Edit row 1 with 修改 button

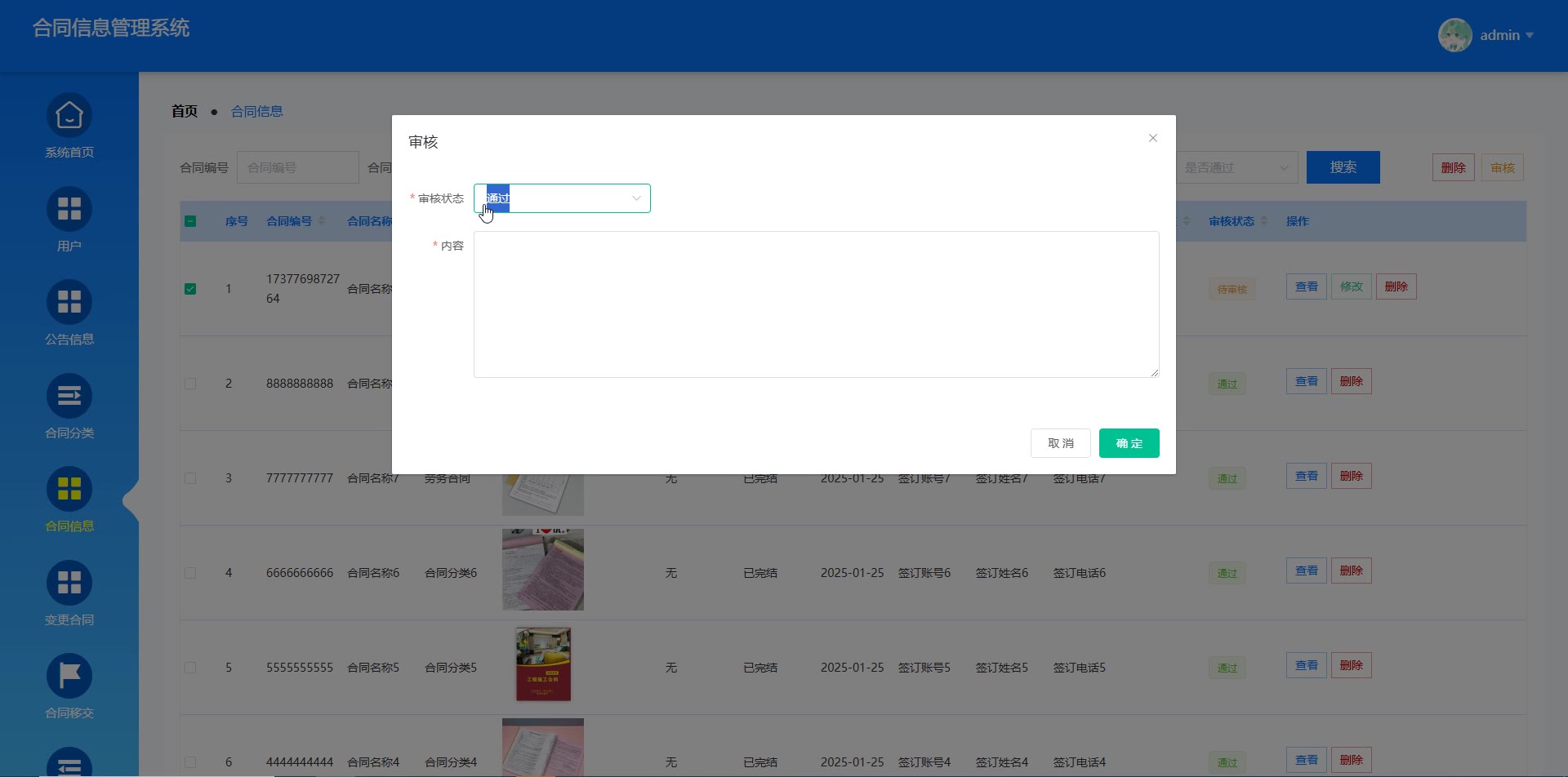pyautogui.click(x=1352, y=286)
